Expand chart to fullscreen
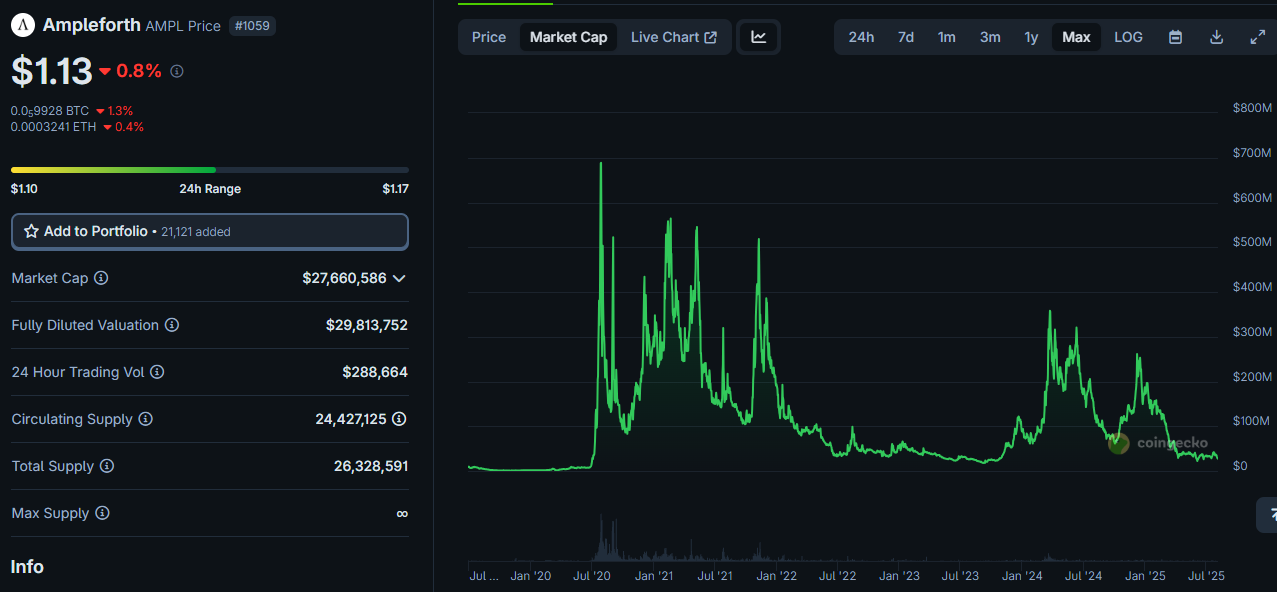Viewport: 1277px width, 592px height. coord(1258,37)
